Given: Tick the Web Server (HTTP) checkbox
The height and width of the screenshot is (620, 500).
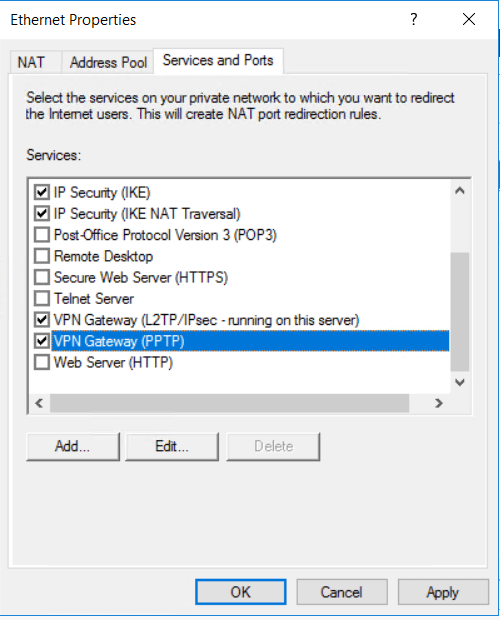Looking at the screenshot, I should pos(42,362).
